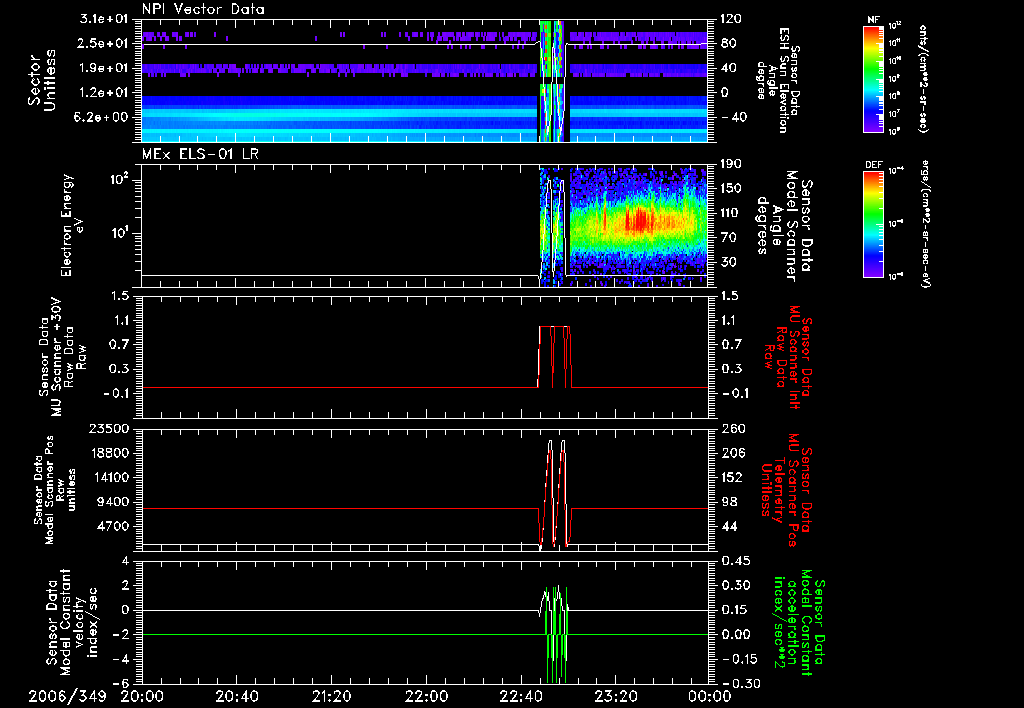Click the 0.45 acceleration tick label
Image resolution: width=1024 pixels, height=708 pixels.
pos(735,561)
